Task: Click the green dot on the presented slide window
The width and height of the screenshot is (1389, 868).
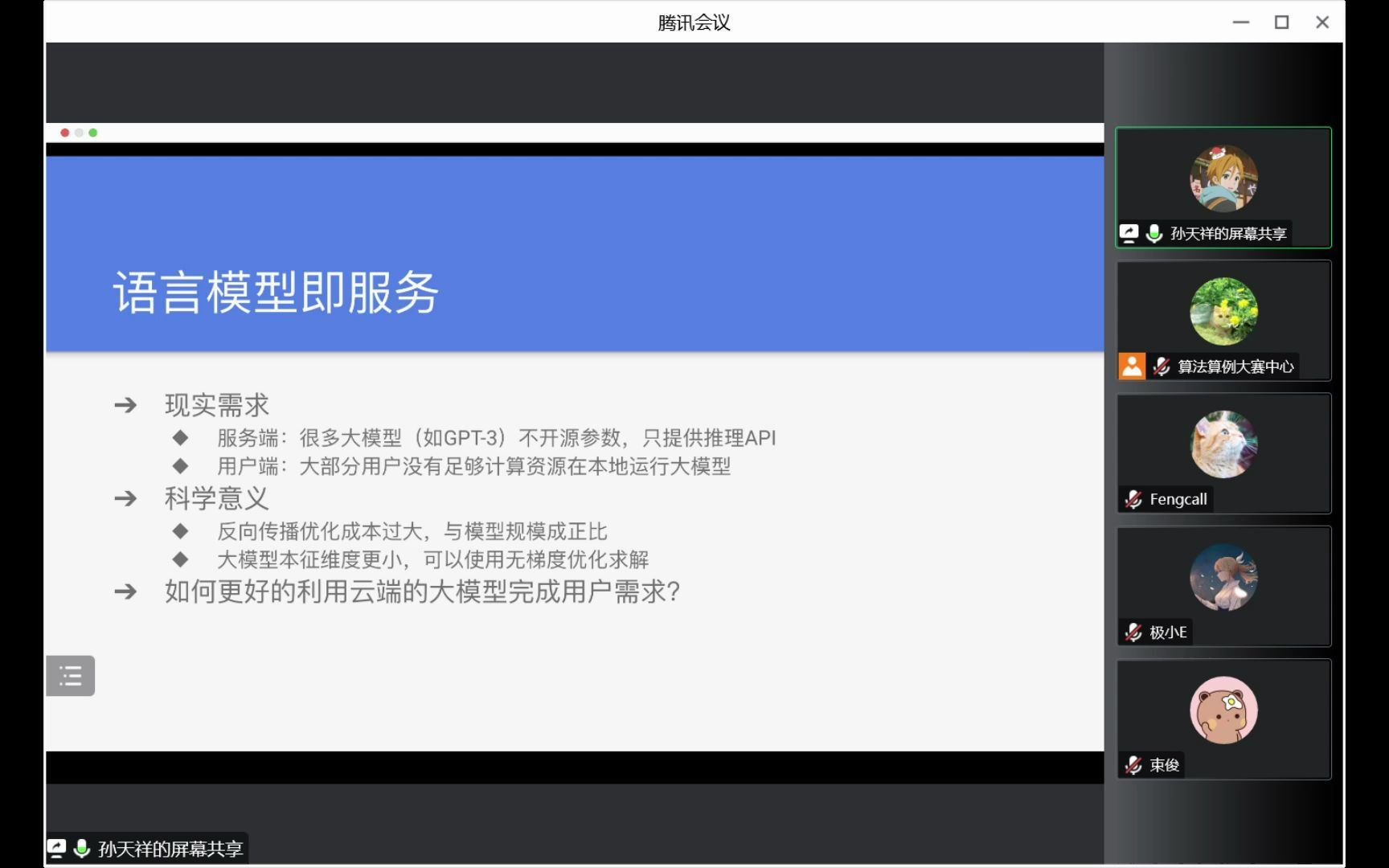Action: 92,133
